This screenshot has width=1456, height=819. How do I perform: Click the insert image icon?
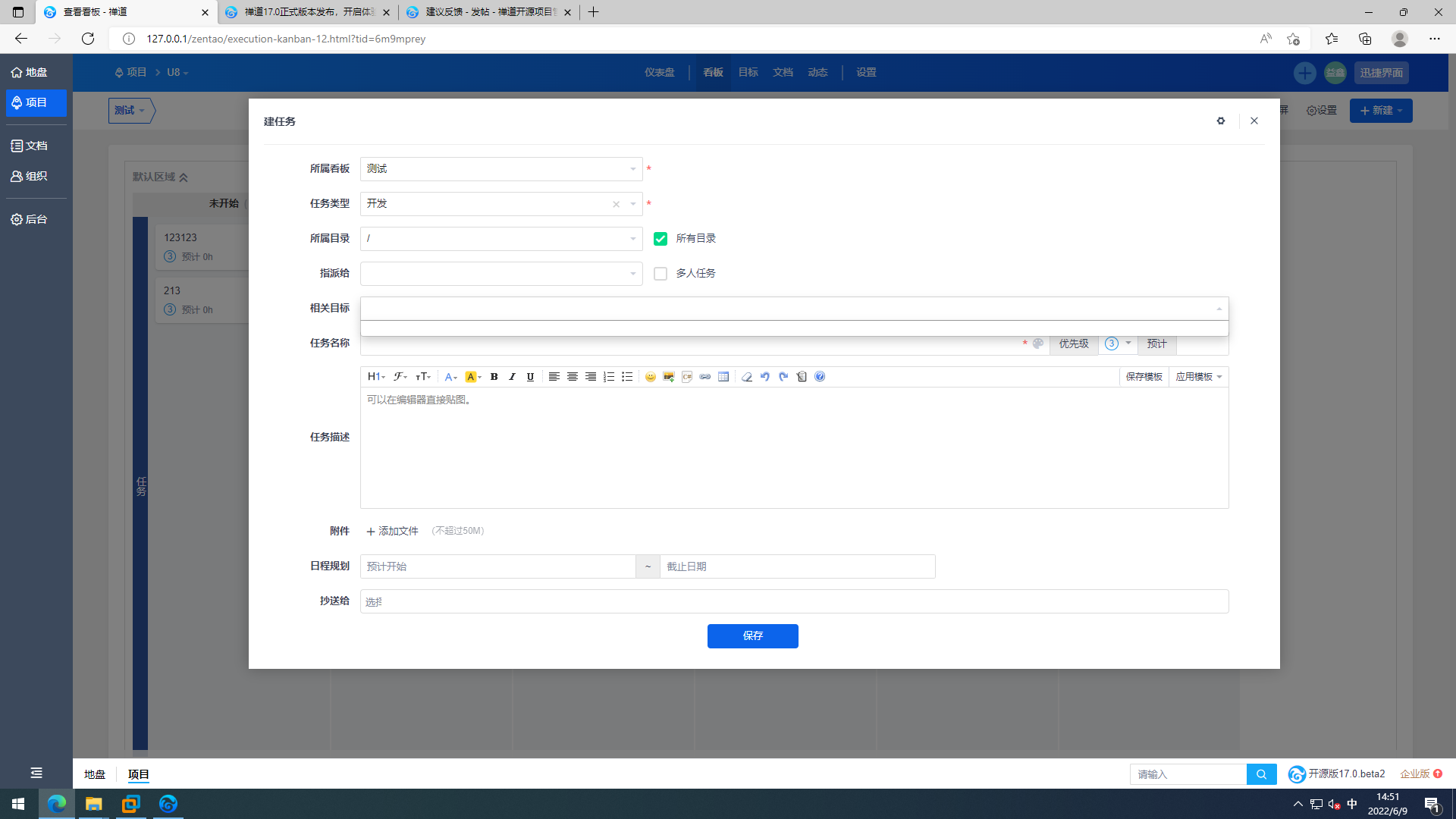pos(668,377)
